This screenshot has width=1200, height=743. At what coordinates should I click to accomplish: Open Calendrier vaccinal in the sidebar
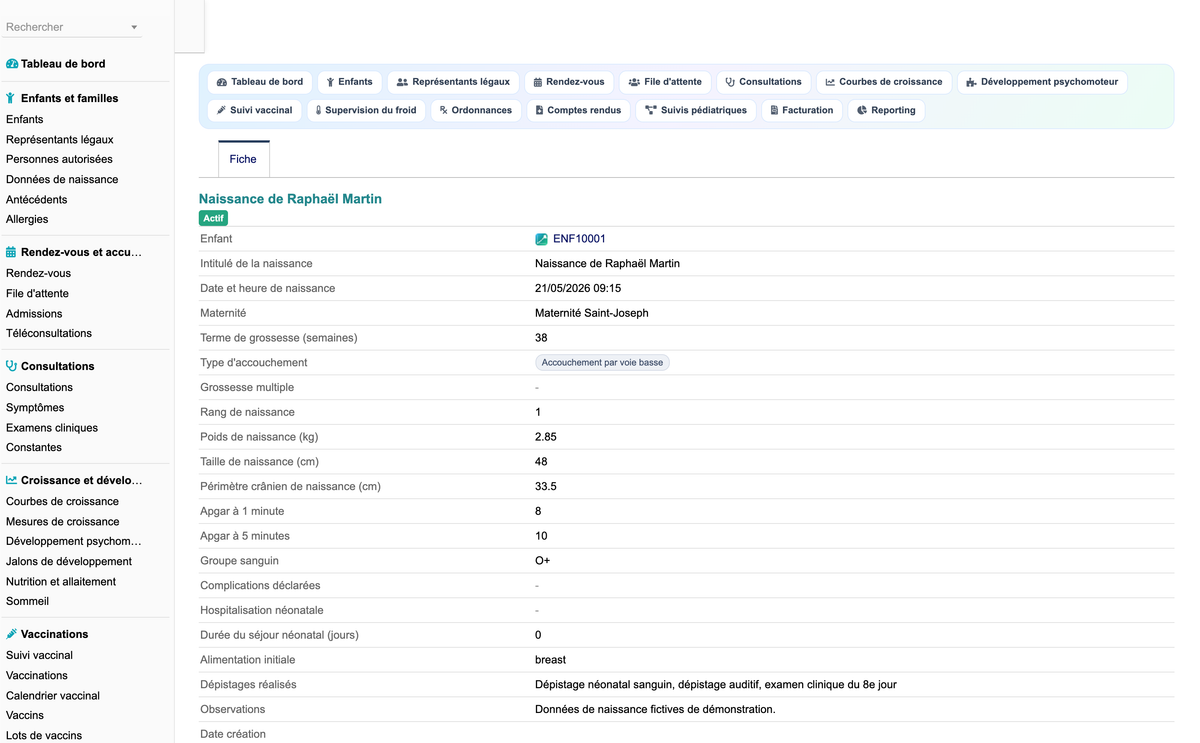(x=53, y=695)
